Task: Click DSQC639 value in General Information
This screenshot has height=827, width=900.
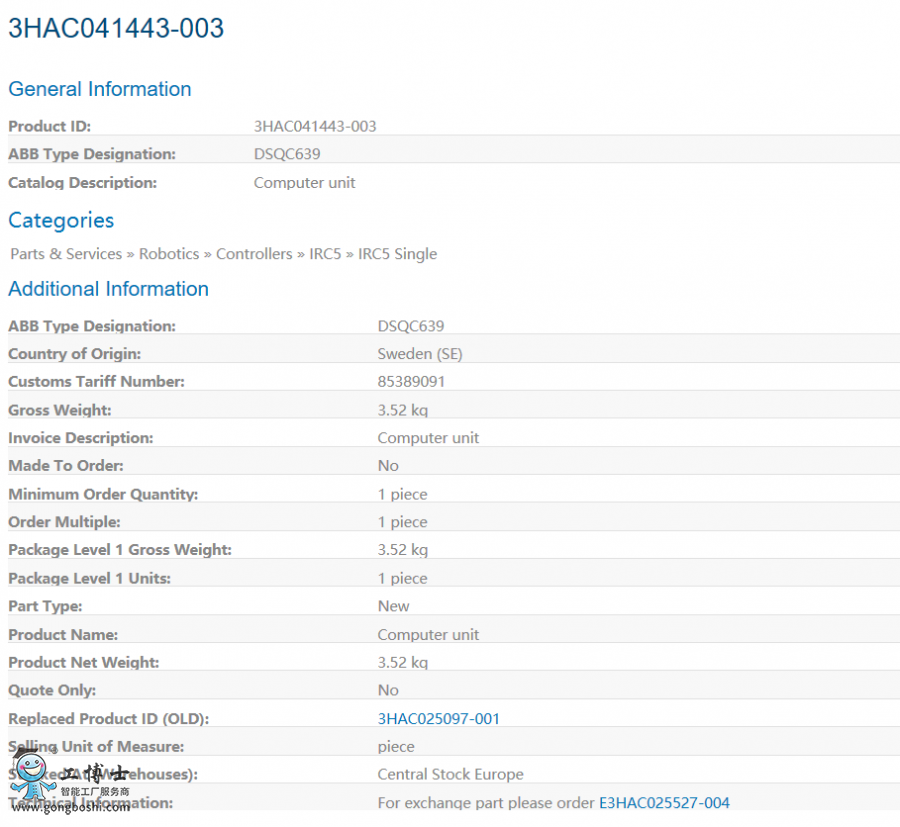Action: click(287, 154)
